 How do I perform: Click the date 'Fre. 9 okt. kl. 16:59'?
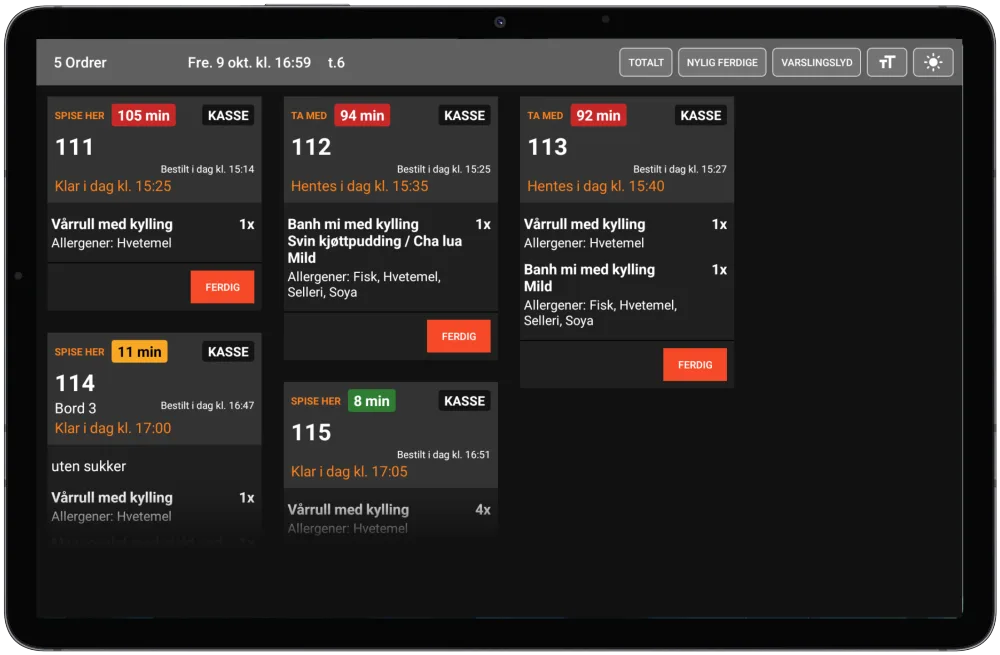click(249, 63)
